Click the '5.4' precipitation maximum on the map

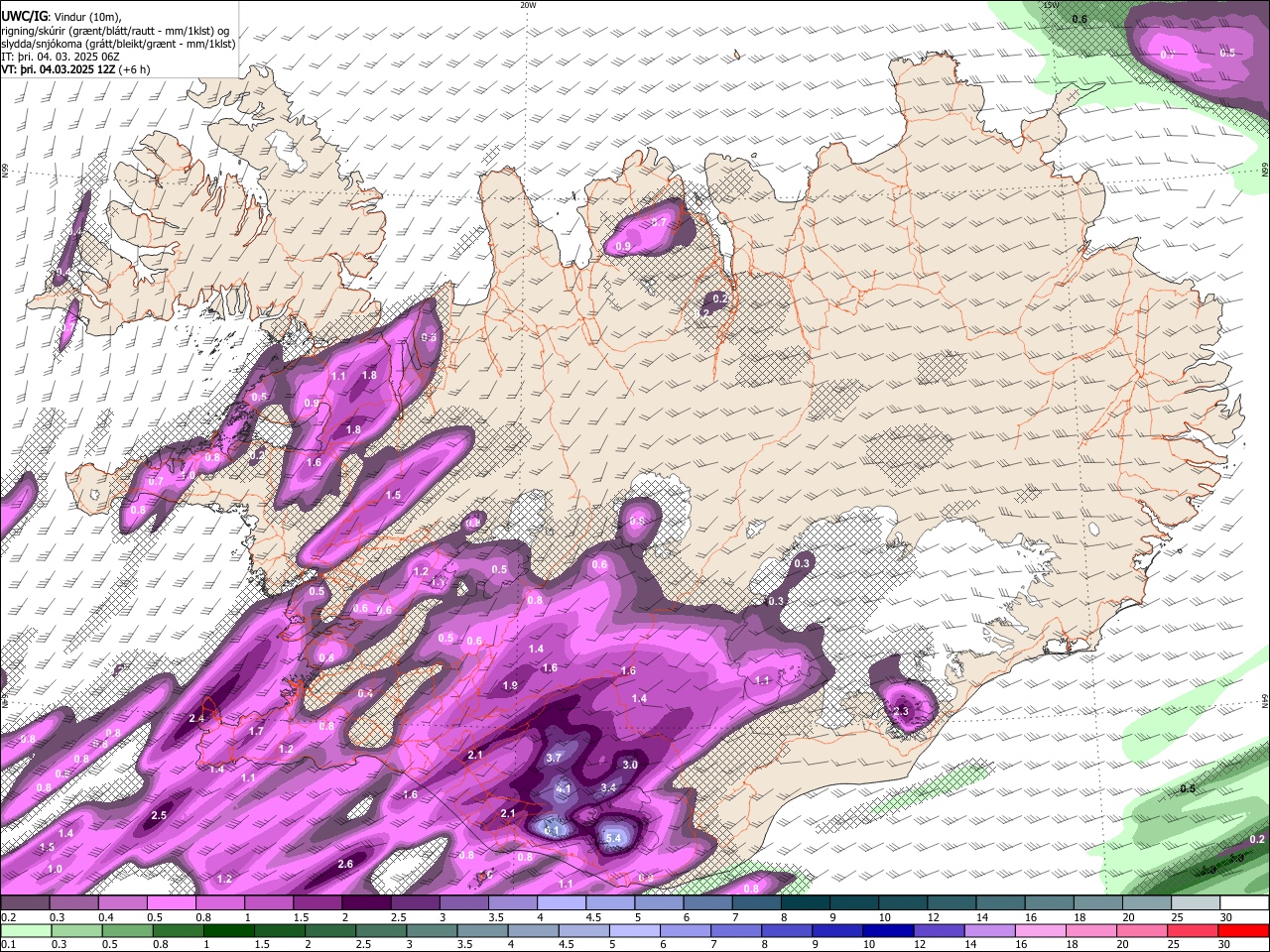click(613, 839)
